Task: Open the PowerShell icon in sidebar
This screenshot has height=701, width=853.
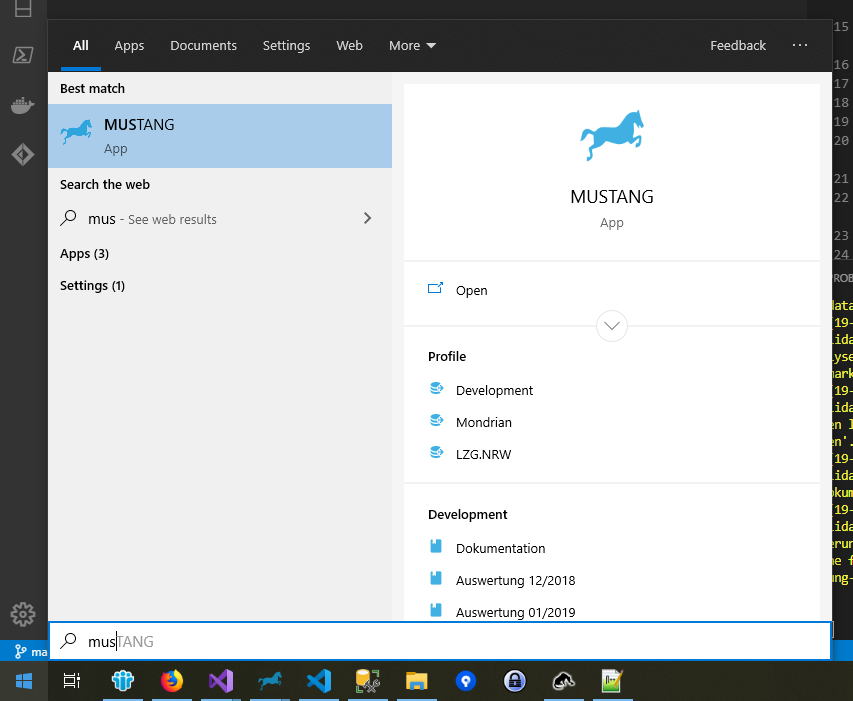Action: [23, 55]
